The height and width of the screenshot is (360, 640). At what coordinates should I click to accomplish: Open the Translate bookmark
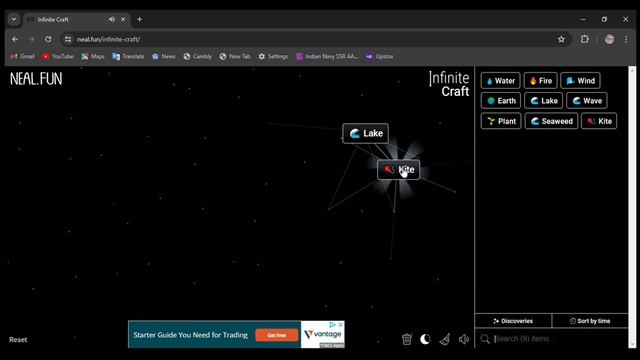pyautogui.click(x=128, y=56)
